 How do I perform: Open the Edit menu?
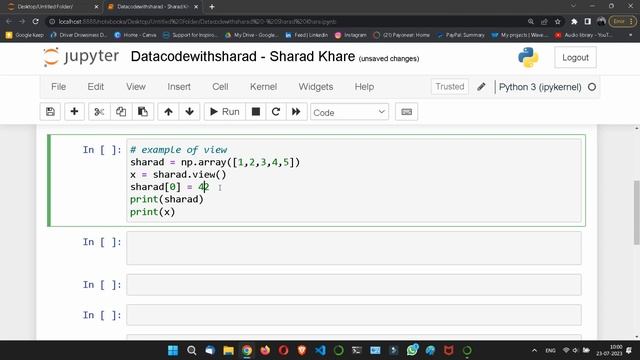[x=96, y=87]
